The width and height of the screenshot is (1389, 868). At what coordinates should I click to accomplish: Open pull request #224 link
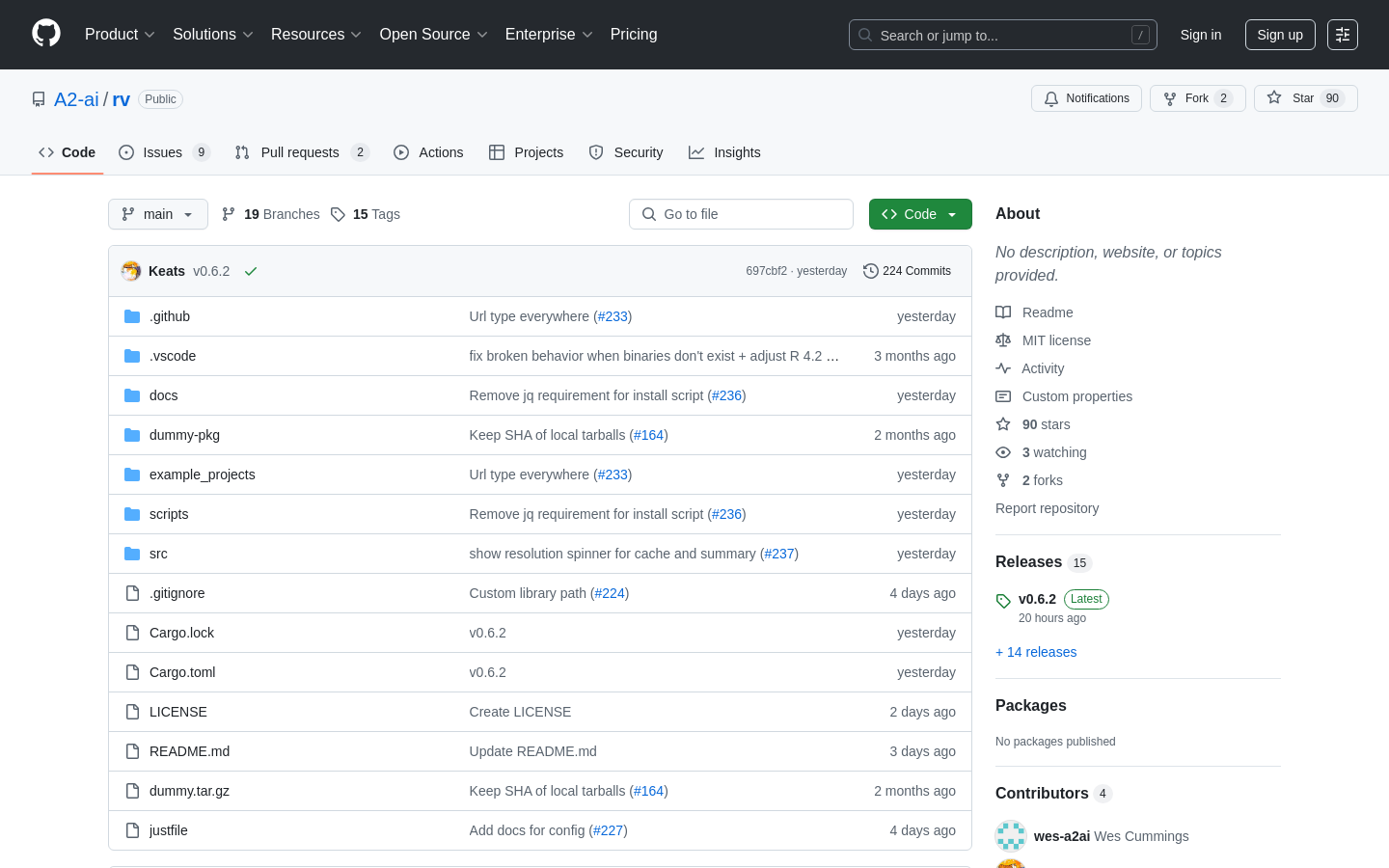(x=610, y=593)
